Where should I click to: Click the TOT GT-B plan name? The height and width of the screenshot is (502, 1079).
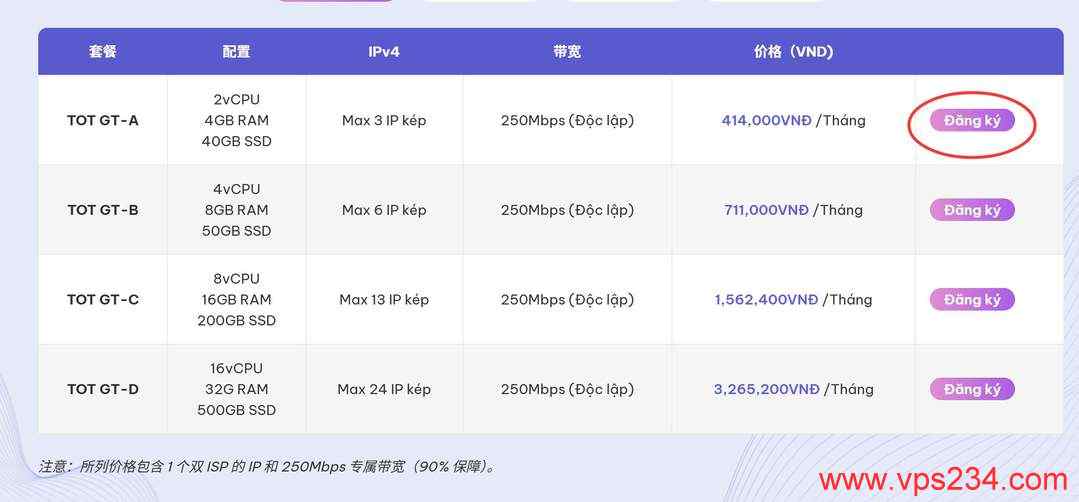tap(103, 210)
